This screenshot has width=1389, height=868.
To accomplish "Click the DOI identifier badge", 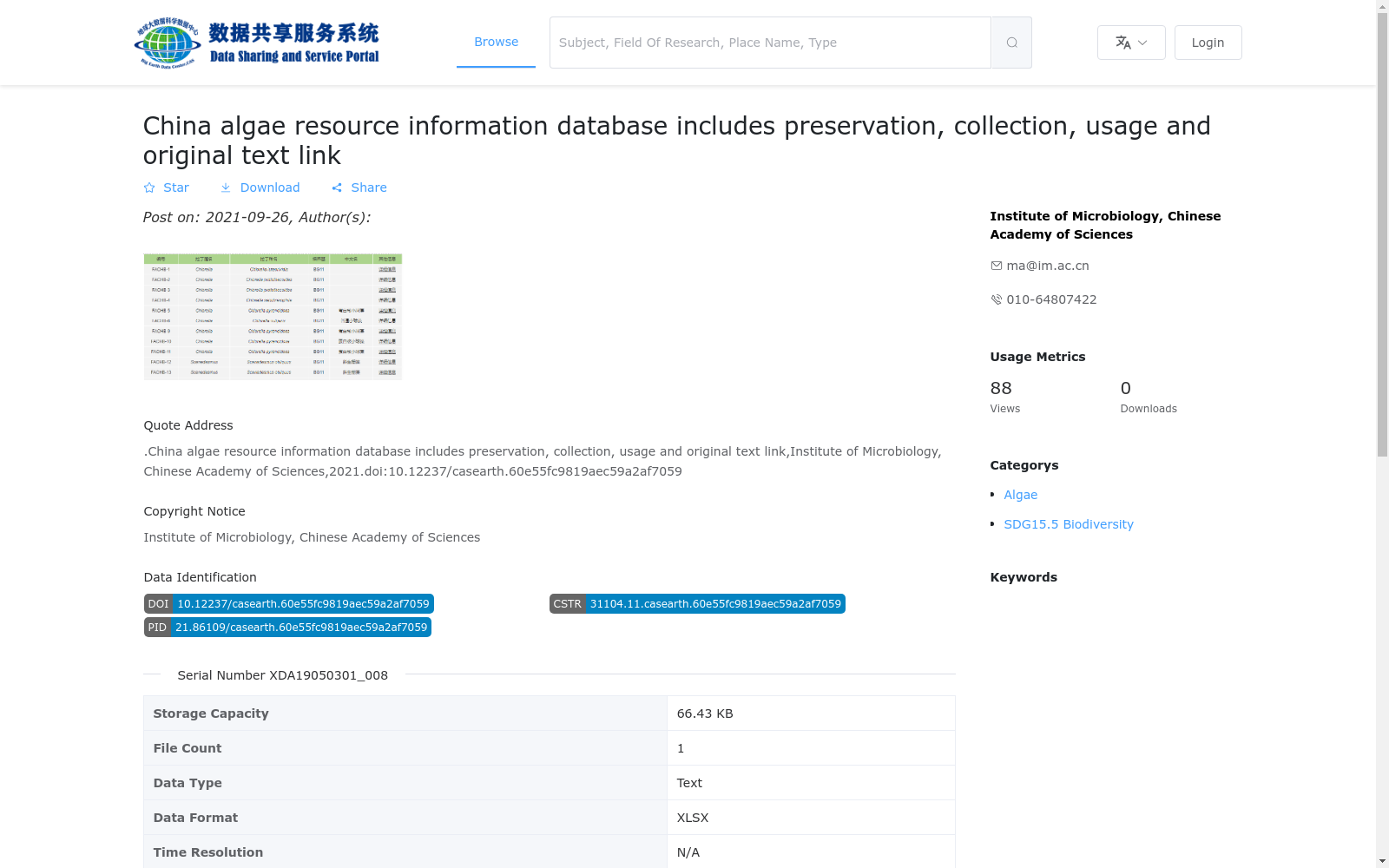I will coord(289,604).
